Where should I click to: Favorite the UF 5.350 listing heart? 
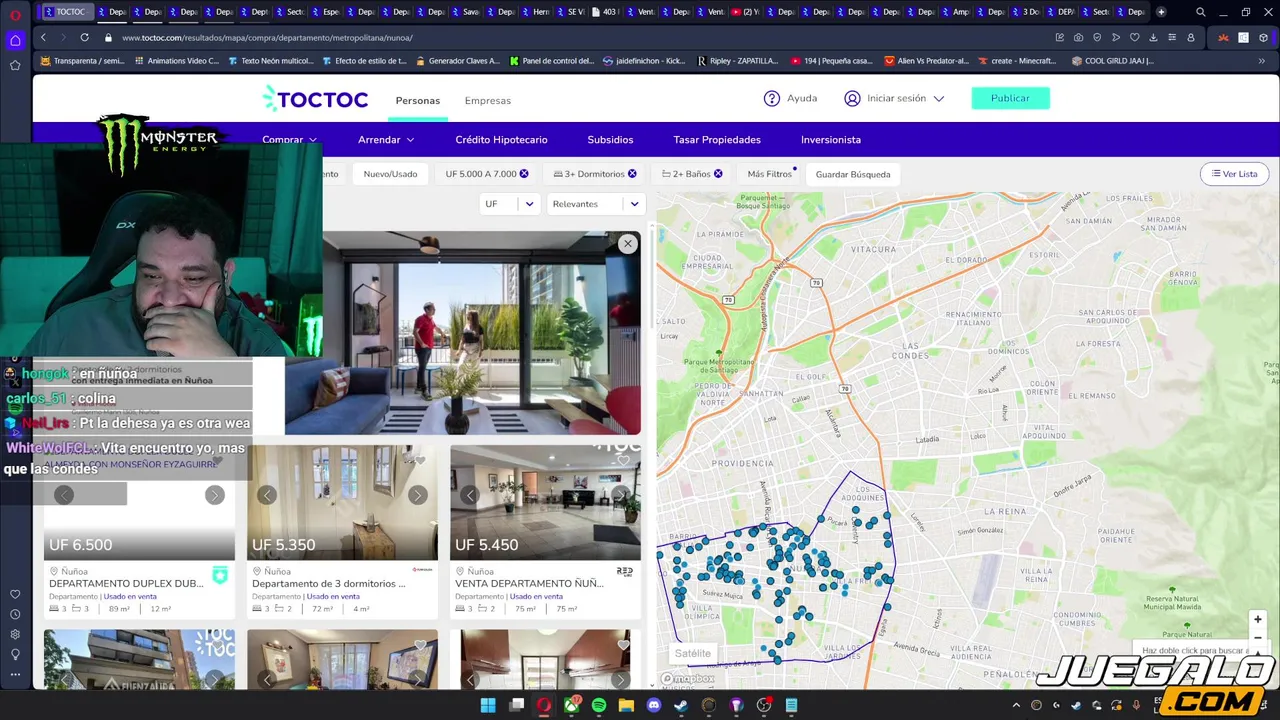[419, 460]
